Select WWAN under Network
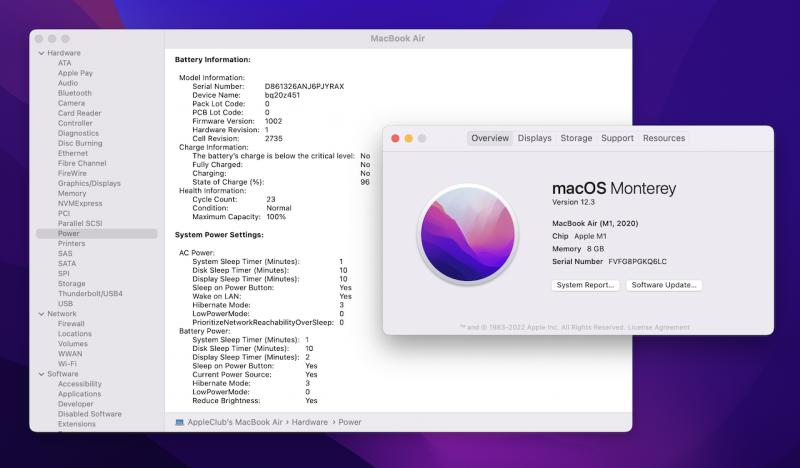Image resolution: width=800 pixels, height=468 pixels. [x=69, y=354]
